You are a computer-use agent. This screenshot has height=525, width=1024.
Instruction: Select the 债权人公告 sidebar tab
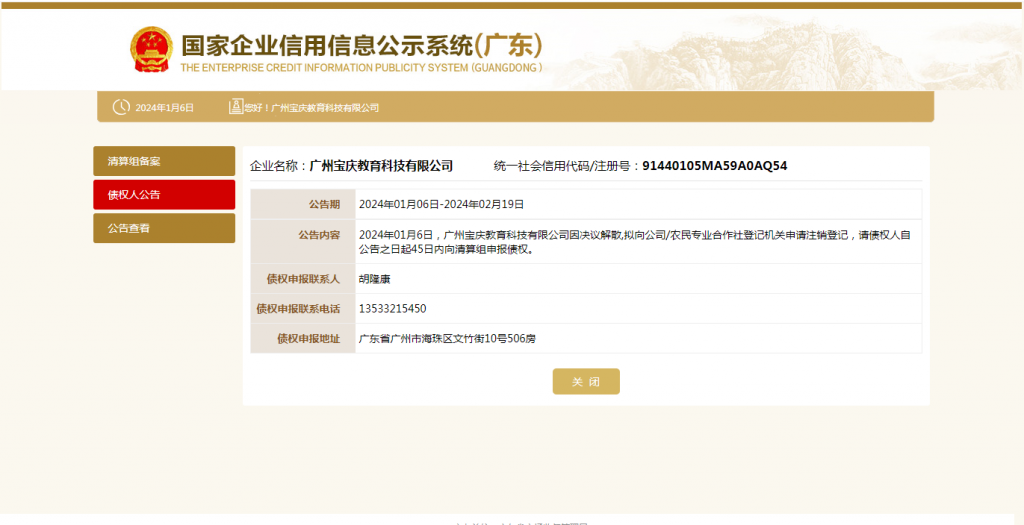point(164,195)
